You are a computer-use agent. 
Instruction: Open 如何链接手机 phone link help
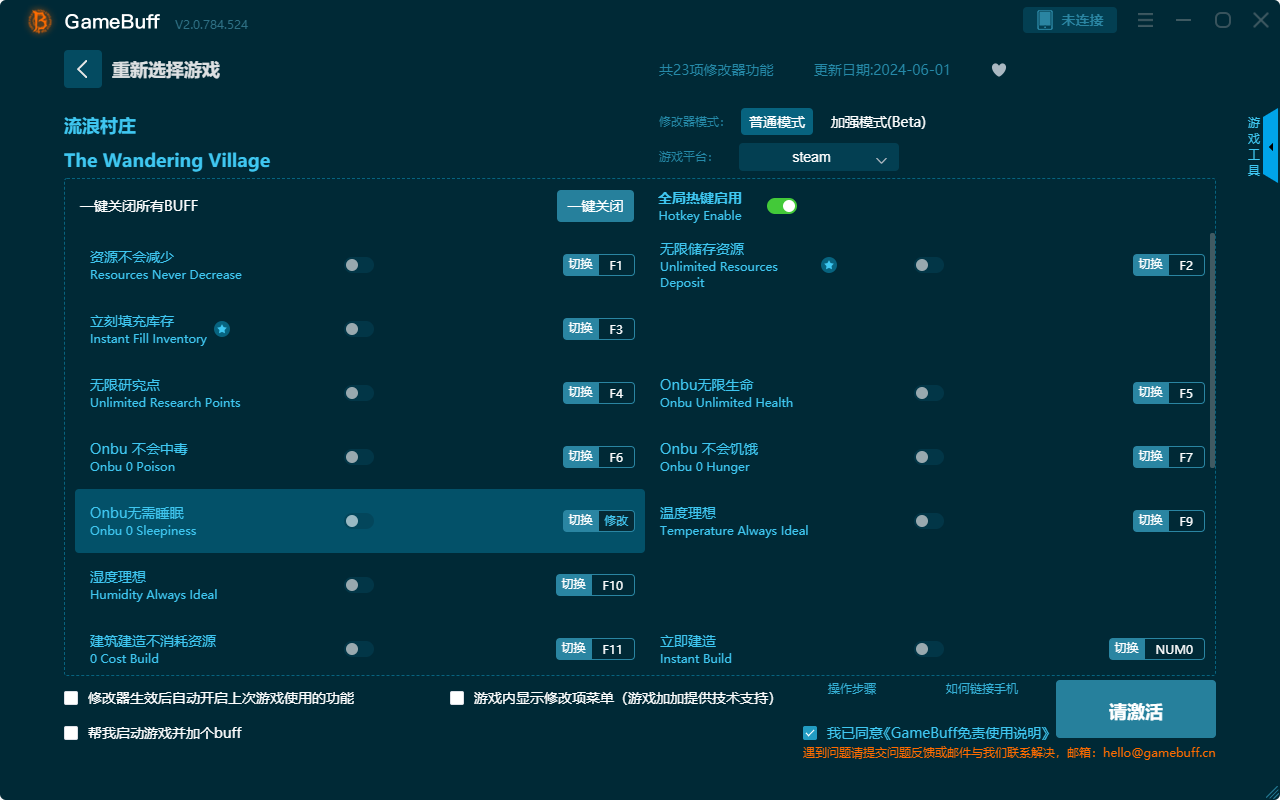982,689
